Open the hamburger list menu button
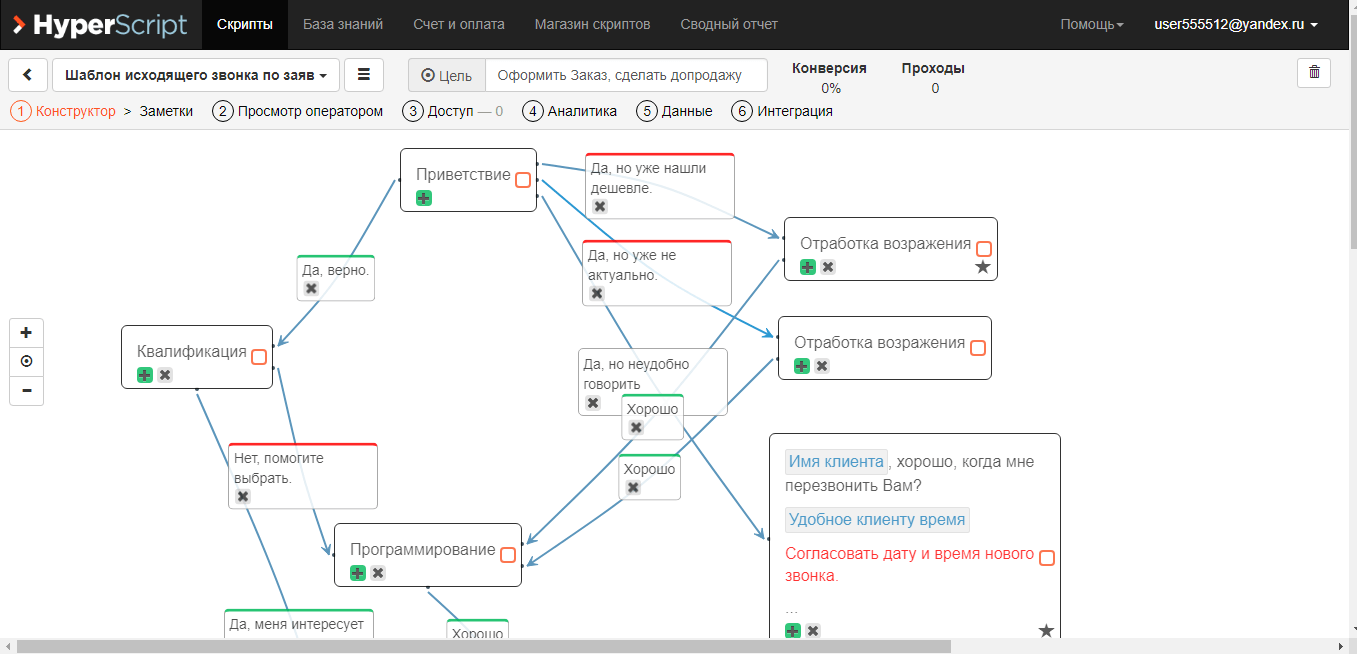 [x=364, y=75]
